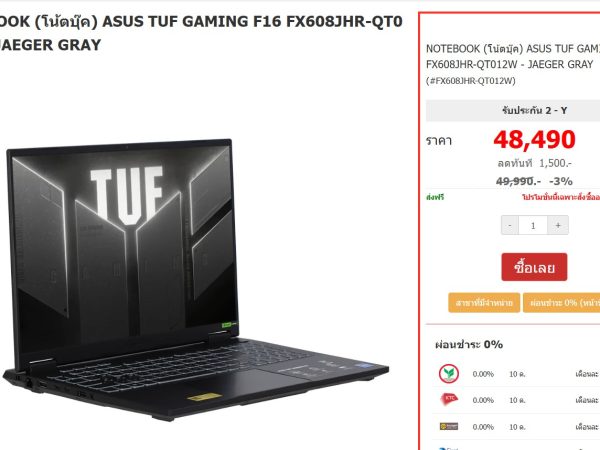Click the green ส่งฟรี free shipping label
The height and width of the screenshot is (450, 600).
[435, 197]
